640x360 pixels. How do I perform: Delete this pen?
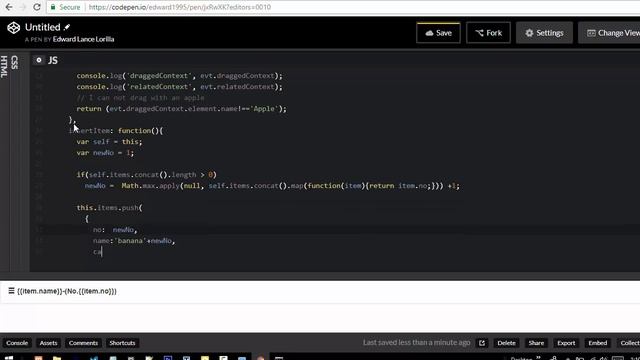[x=506, y=343]
